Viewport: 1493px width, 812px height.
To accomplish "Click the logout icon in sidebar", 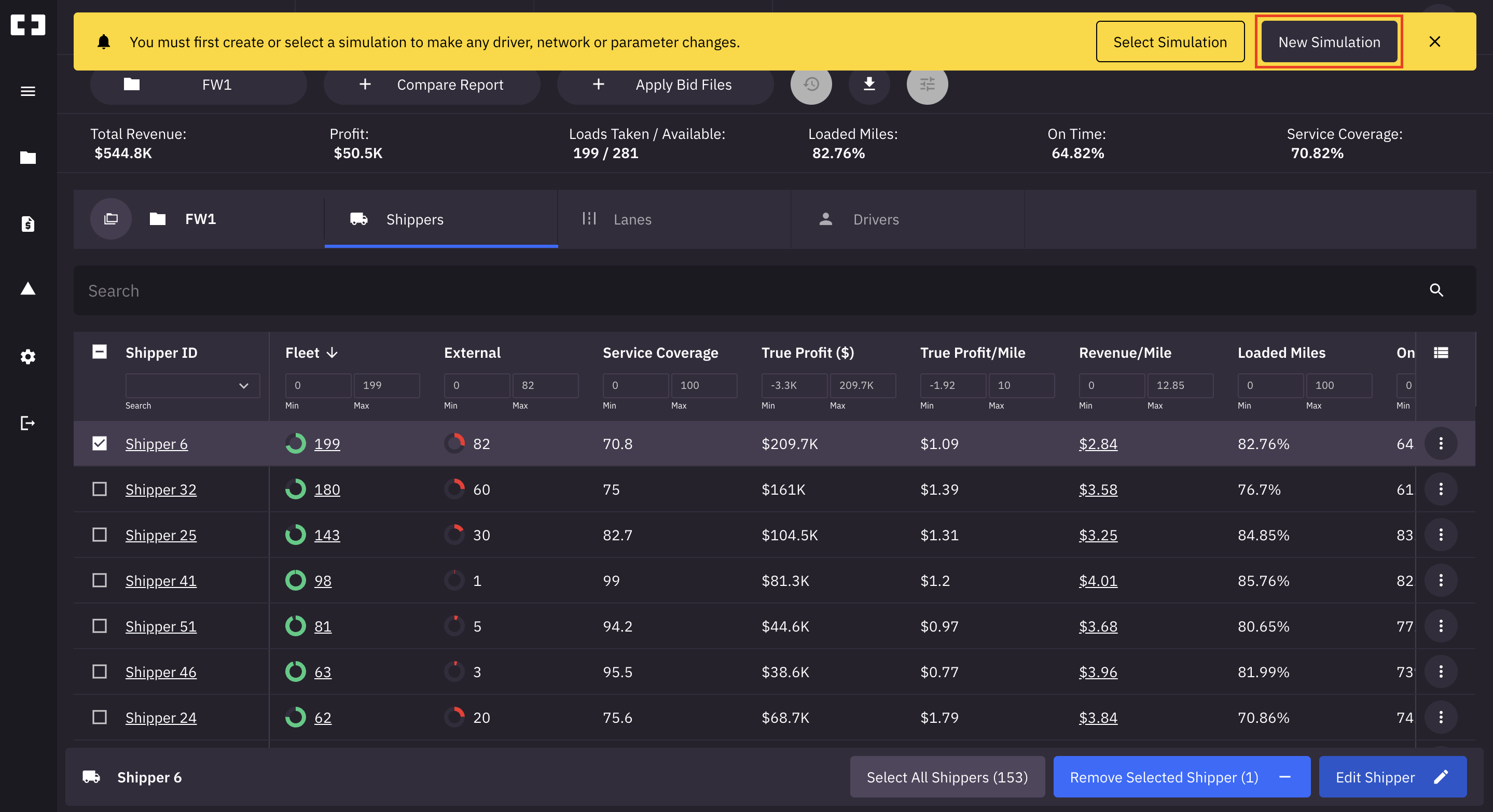I will coord(28,423).
